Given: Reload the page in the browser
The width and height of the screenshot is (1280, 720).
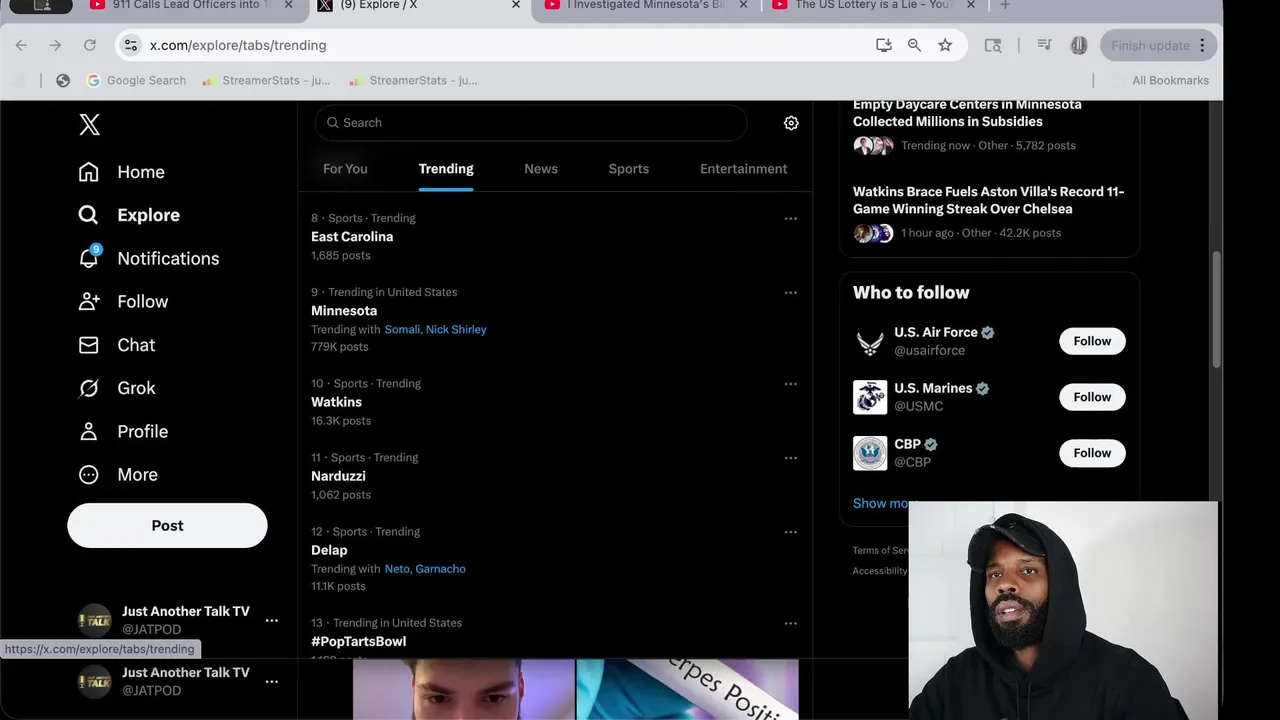Looking at the screenshot, I should [x=90, y=45].
